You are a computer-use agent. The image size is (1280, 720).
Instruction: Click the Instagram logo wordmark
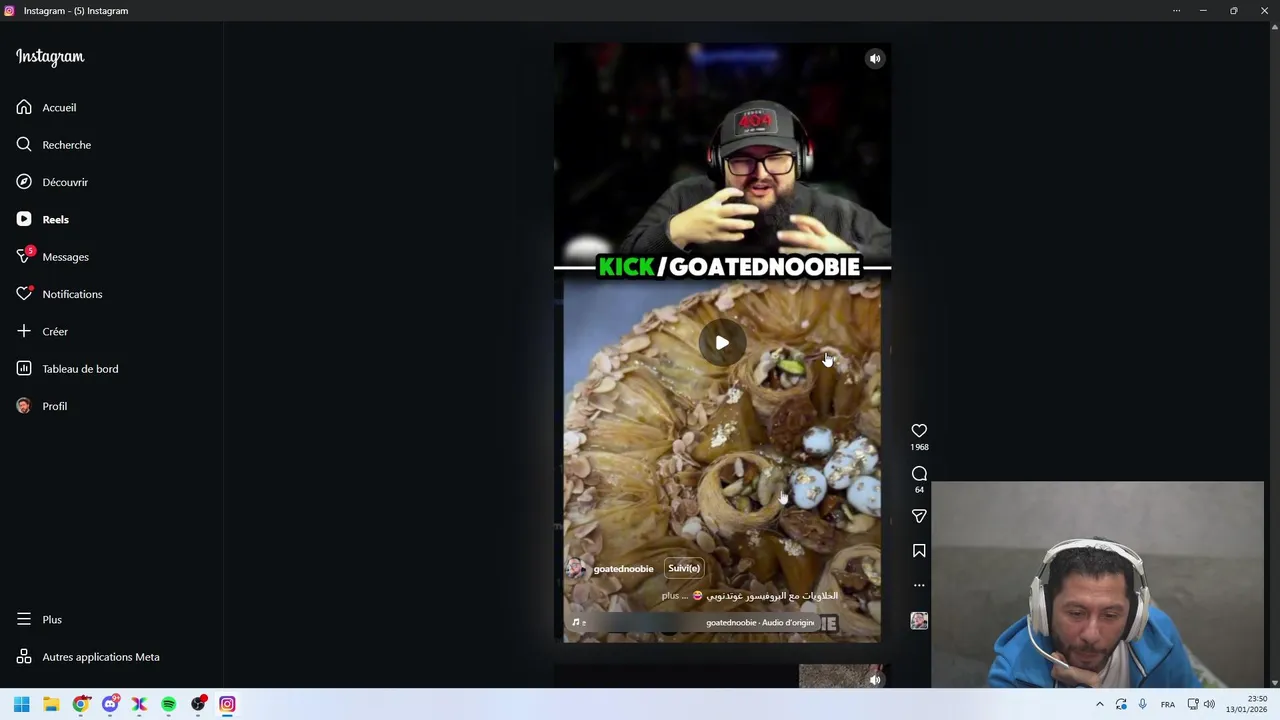50,57
